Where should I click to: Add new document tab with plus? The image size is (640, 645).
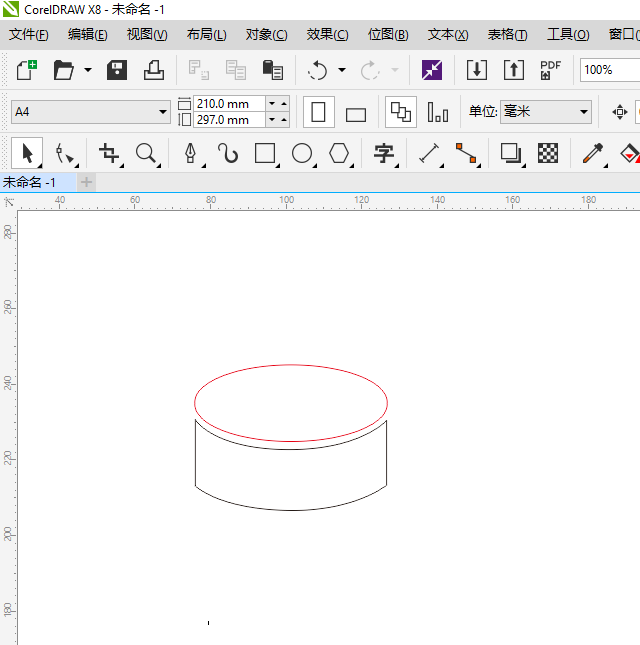coord(86,182)
